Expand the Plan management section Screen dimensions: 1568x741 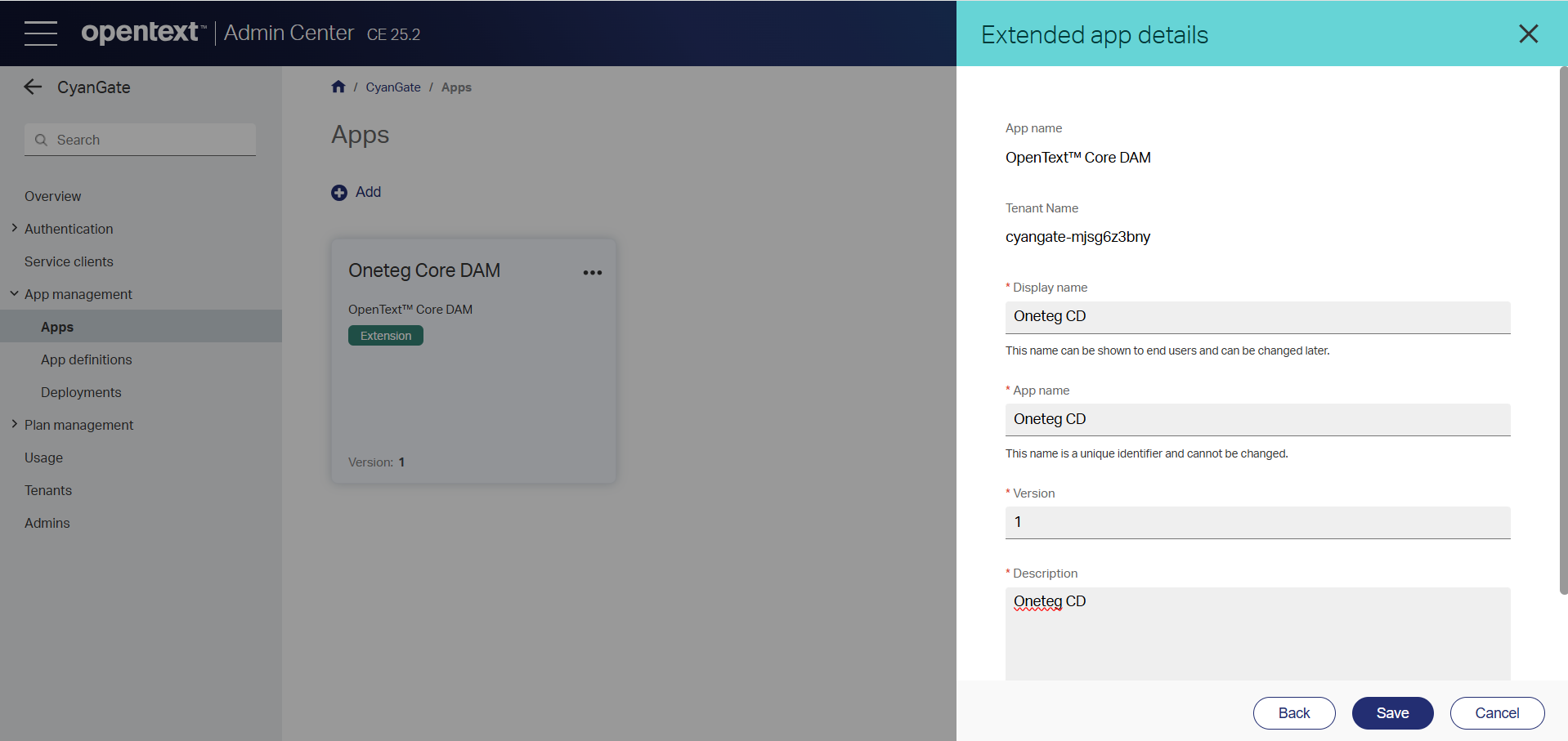tap(15, 425)
